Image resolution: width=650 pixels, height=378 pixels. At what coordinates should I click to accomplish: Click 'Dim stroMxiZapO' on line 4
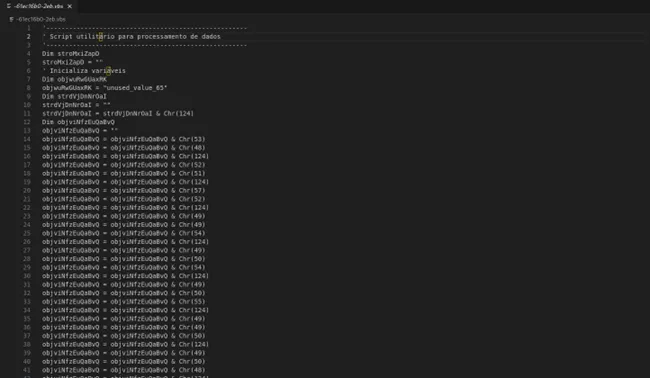pos(70,53)
